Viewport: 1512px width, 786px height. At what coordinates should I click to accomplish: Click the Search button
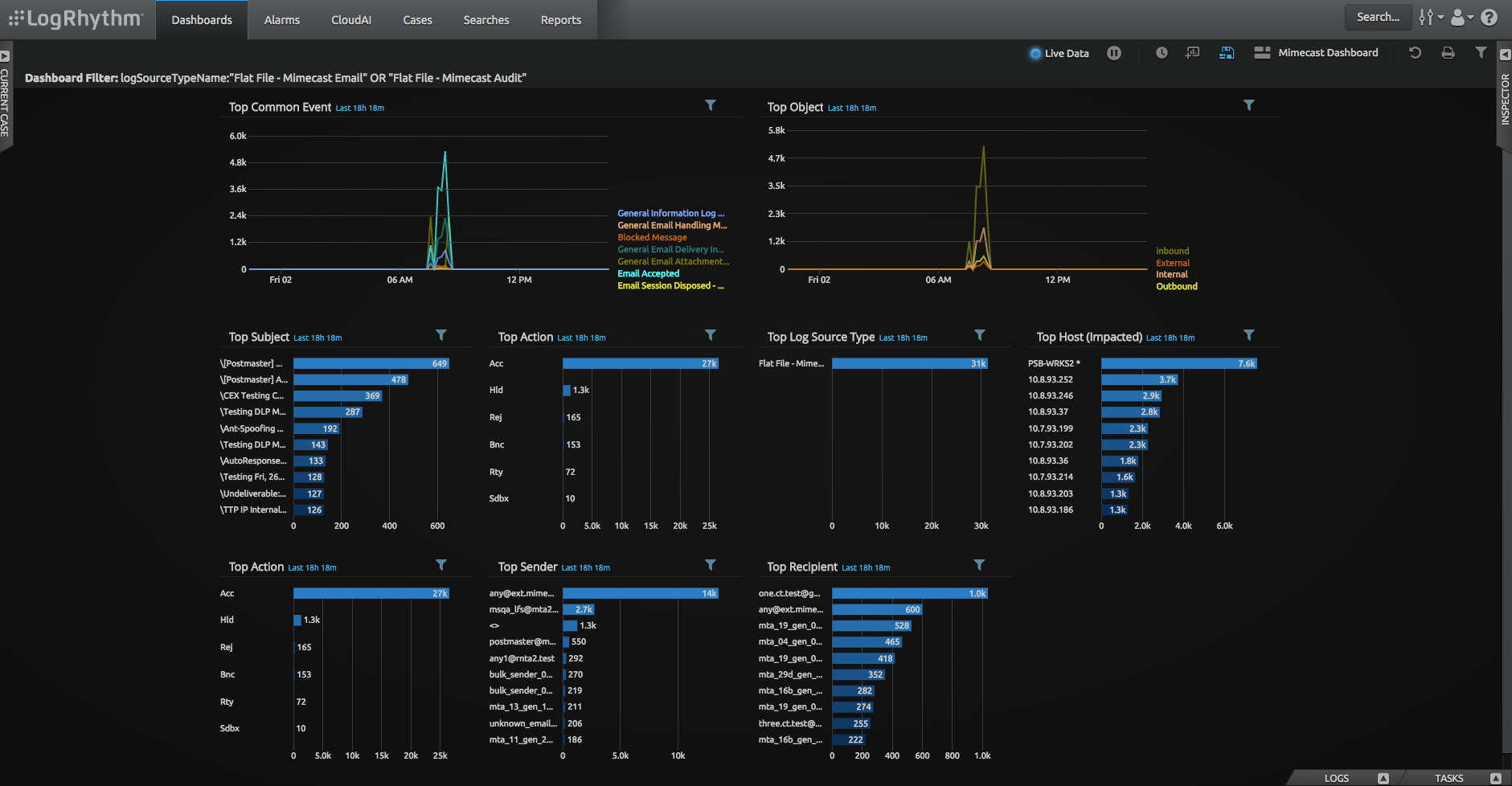[1378, 16]
